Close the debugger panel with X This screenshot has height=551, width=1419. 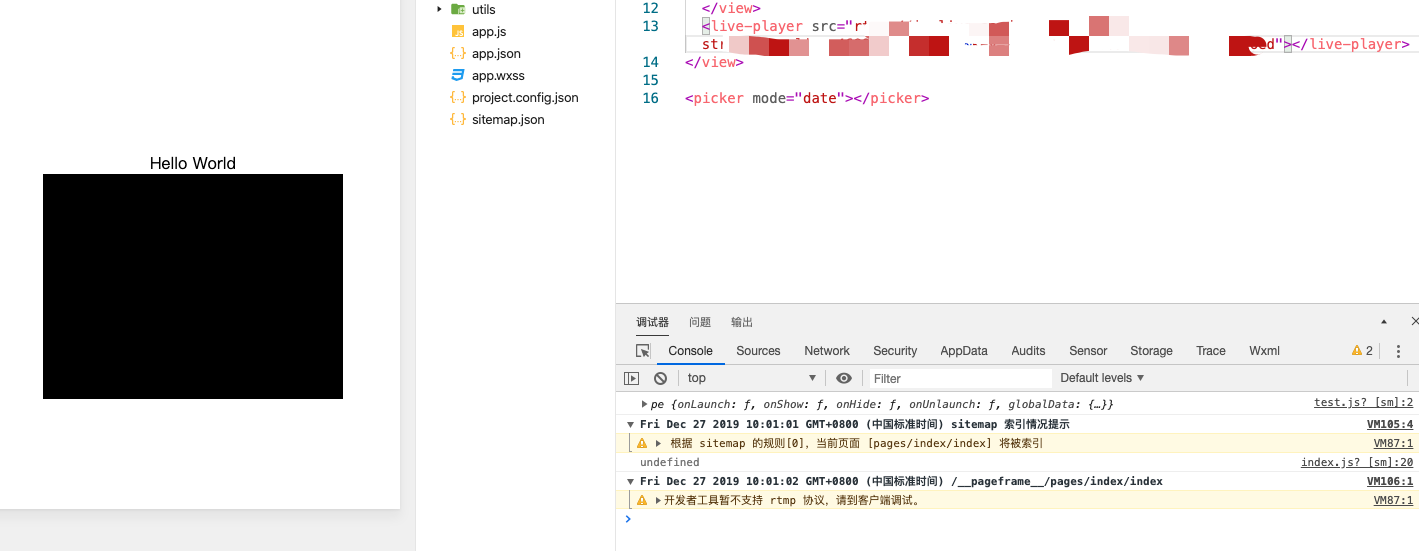pos(1414,322)
